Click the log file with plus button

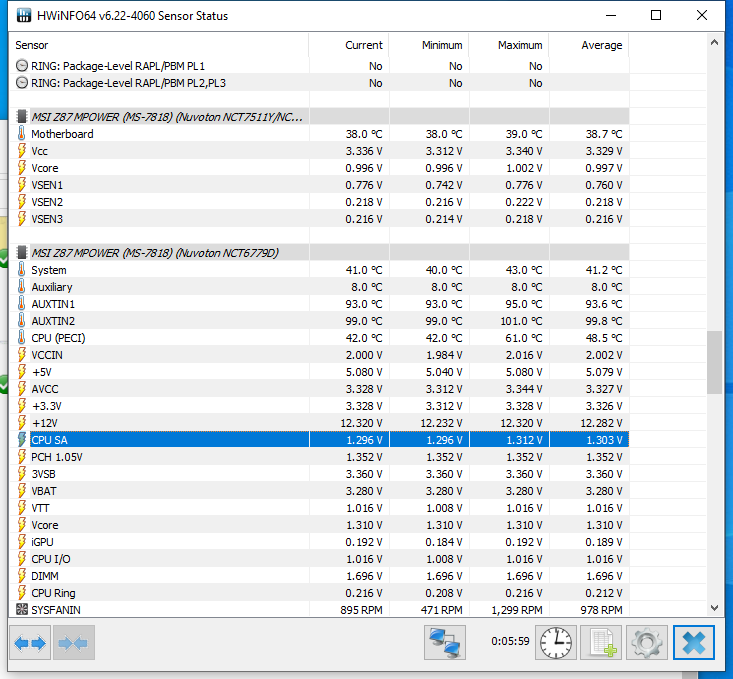point(601,643)
